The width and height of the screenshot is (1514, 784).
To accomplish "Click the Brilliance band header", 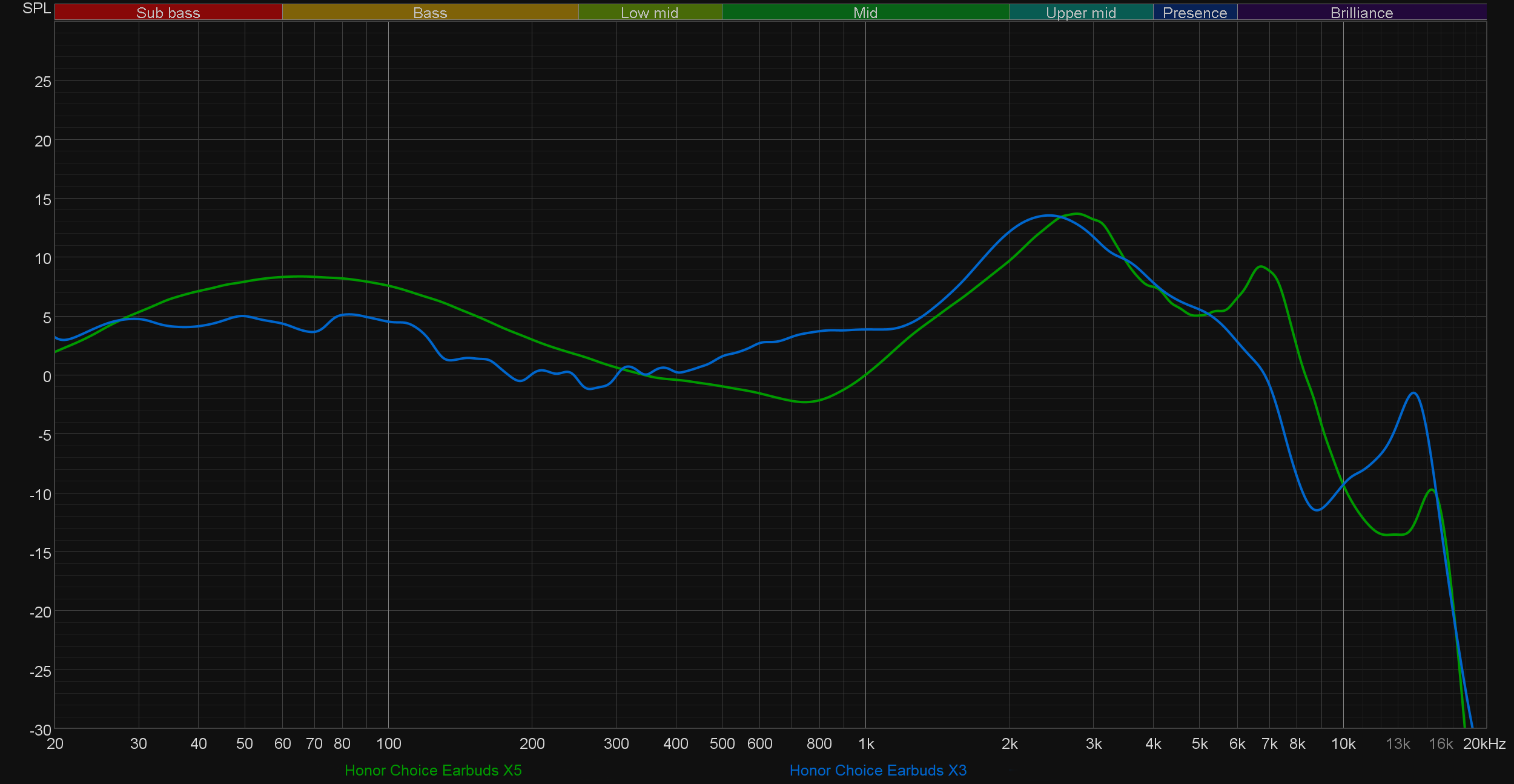I will pos(1361,13).
